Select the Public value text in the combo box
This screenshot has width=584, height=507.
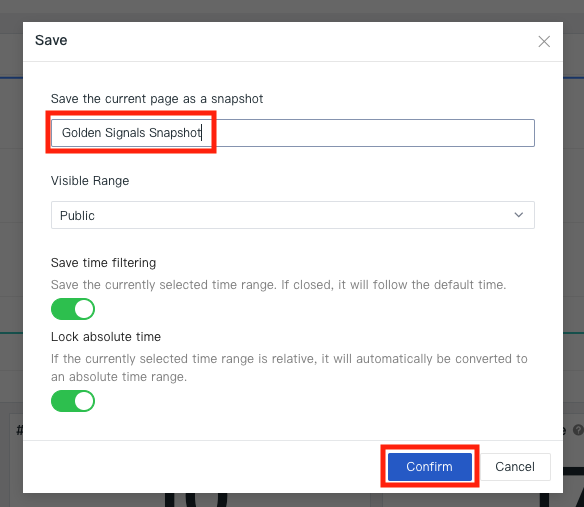click(77, 216)
